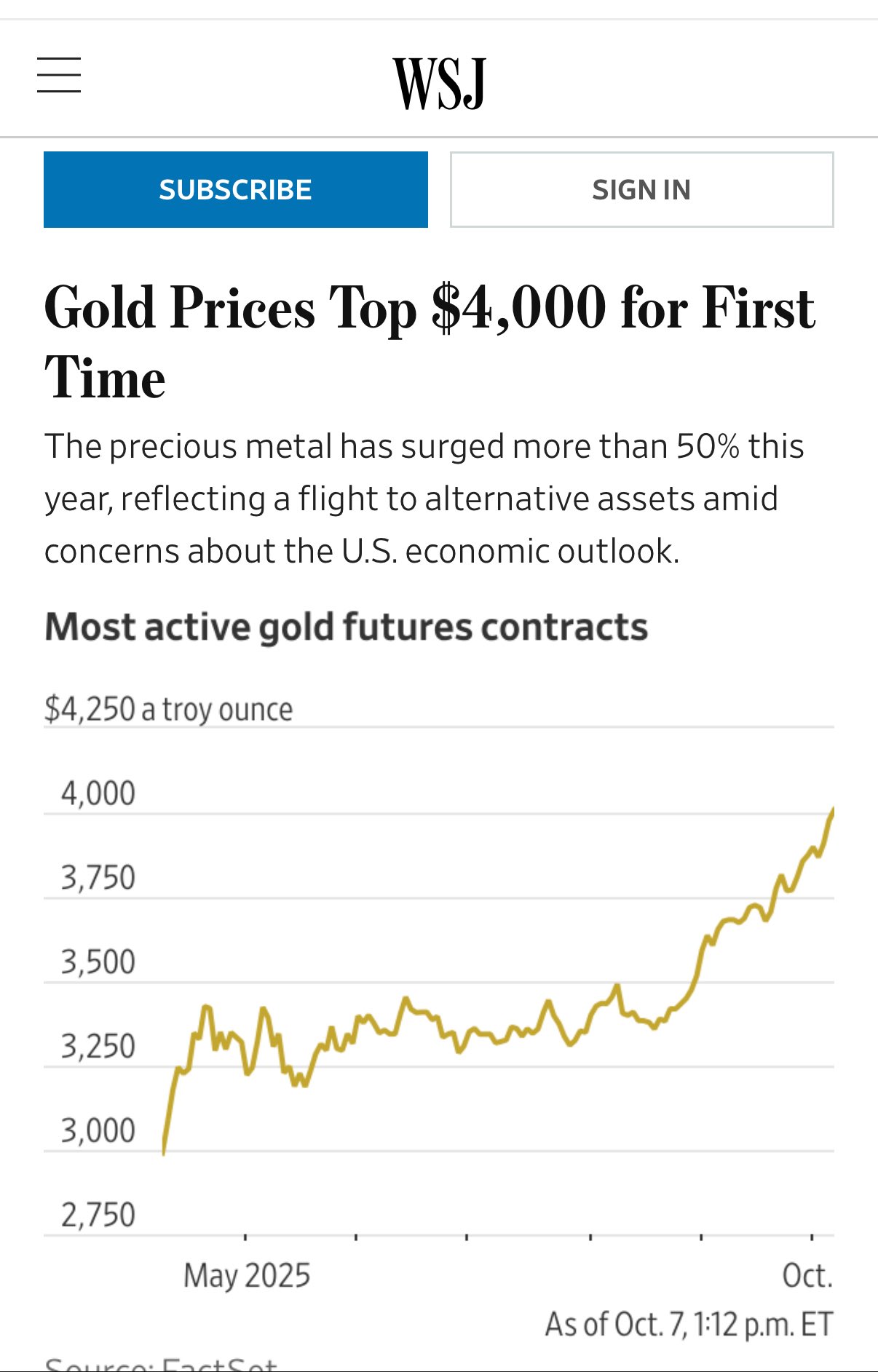Click the 3,000 y-axis label
The width and height of the screenshot is (878, 1372).
98,1131
